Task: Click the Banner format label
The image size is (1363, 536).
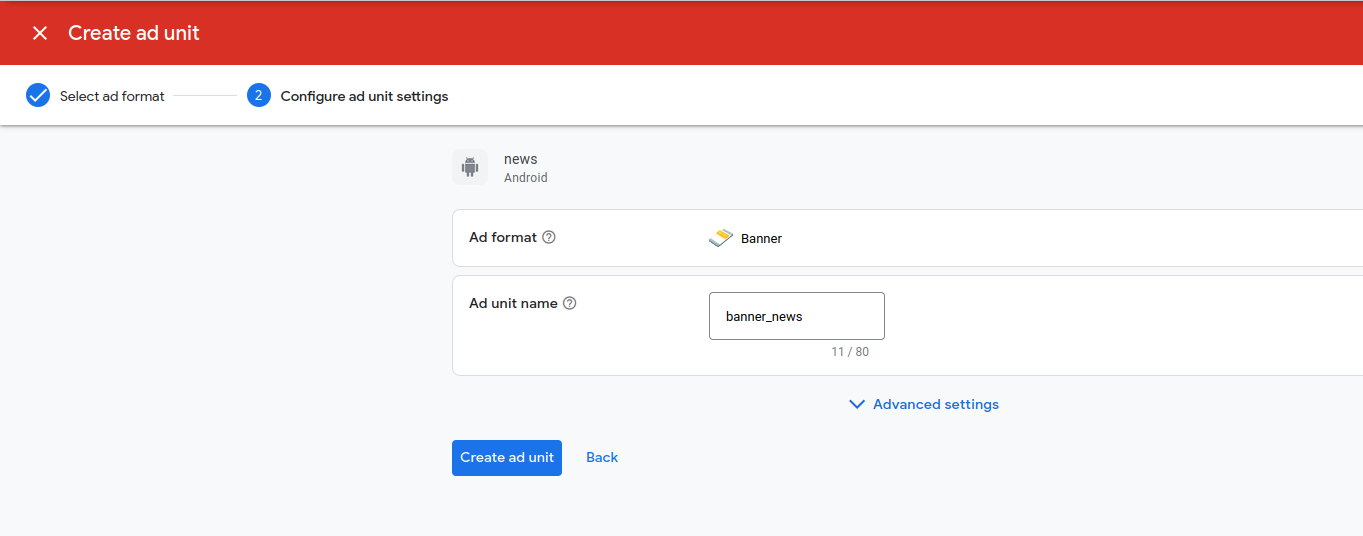Action: [761, 239]
